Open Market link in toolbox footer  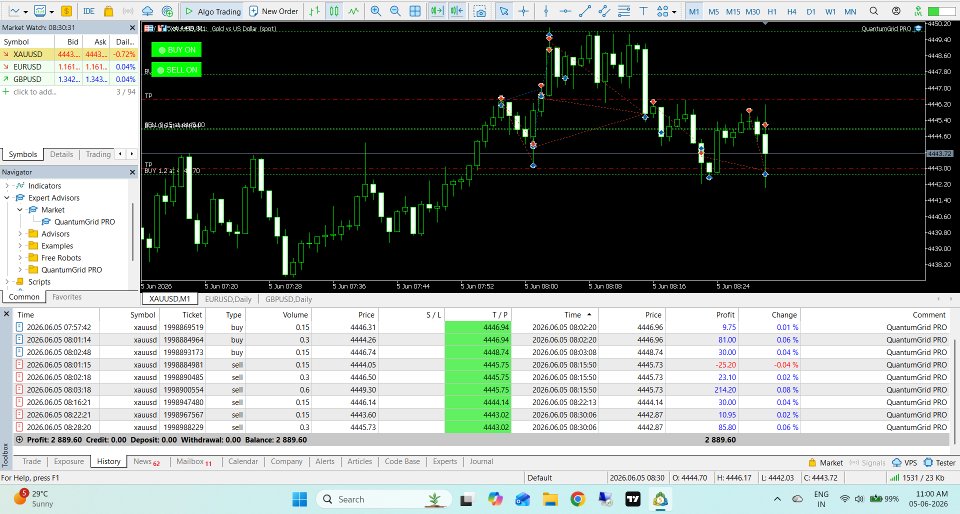coord(825,463)
